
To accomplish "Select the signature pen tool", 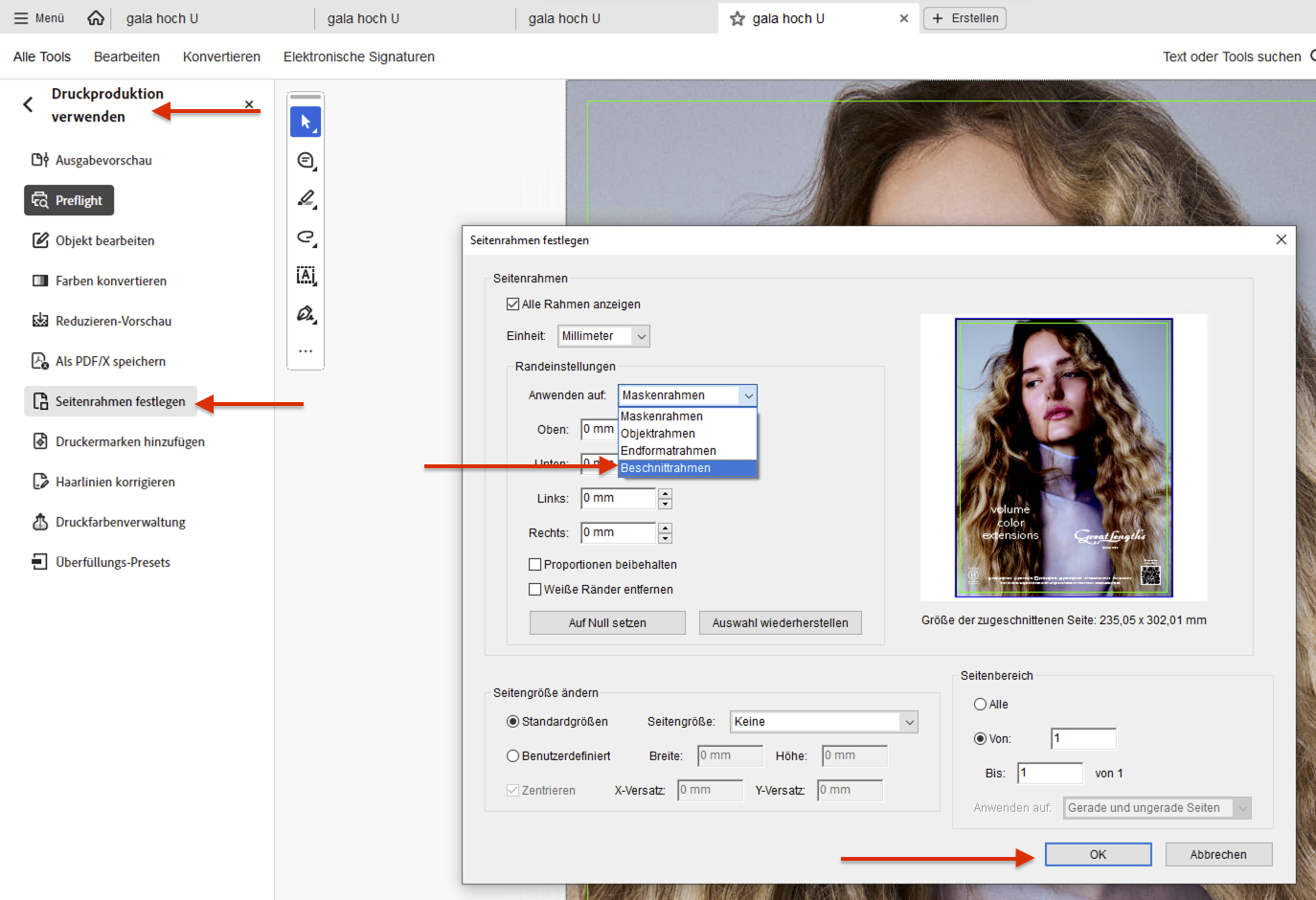I will click(x=306, y=314).
